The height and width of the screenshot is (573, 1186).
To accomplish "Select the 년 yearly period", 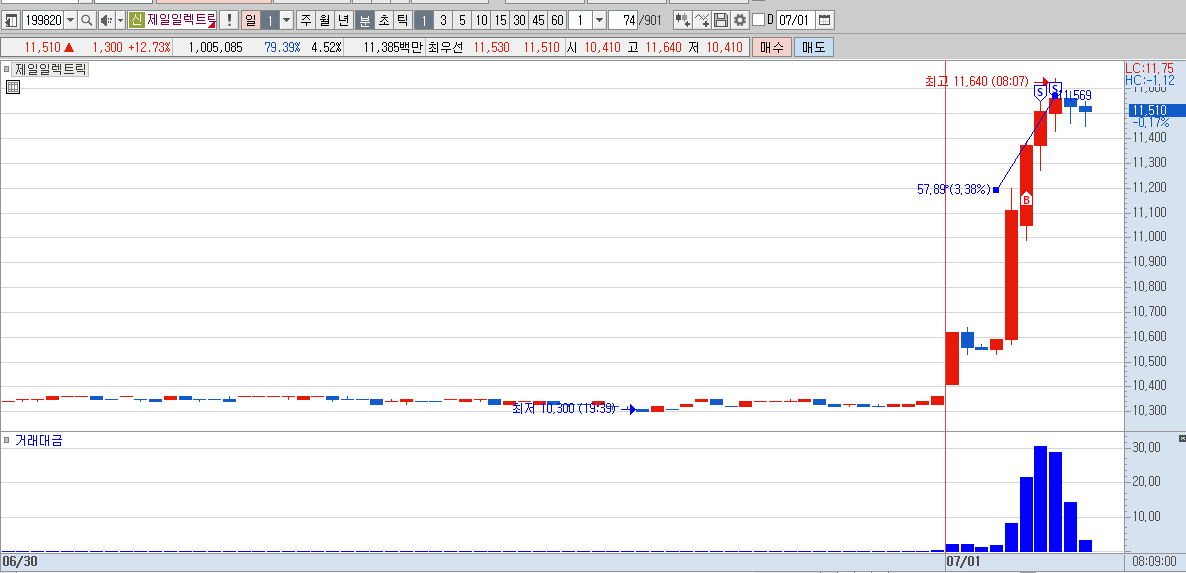I will 343,20.
